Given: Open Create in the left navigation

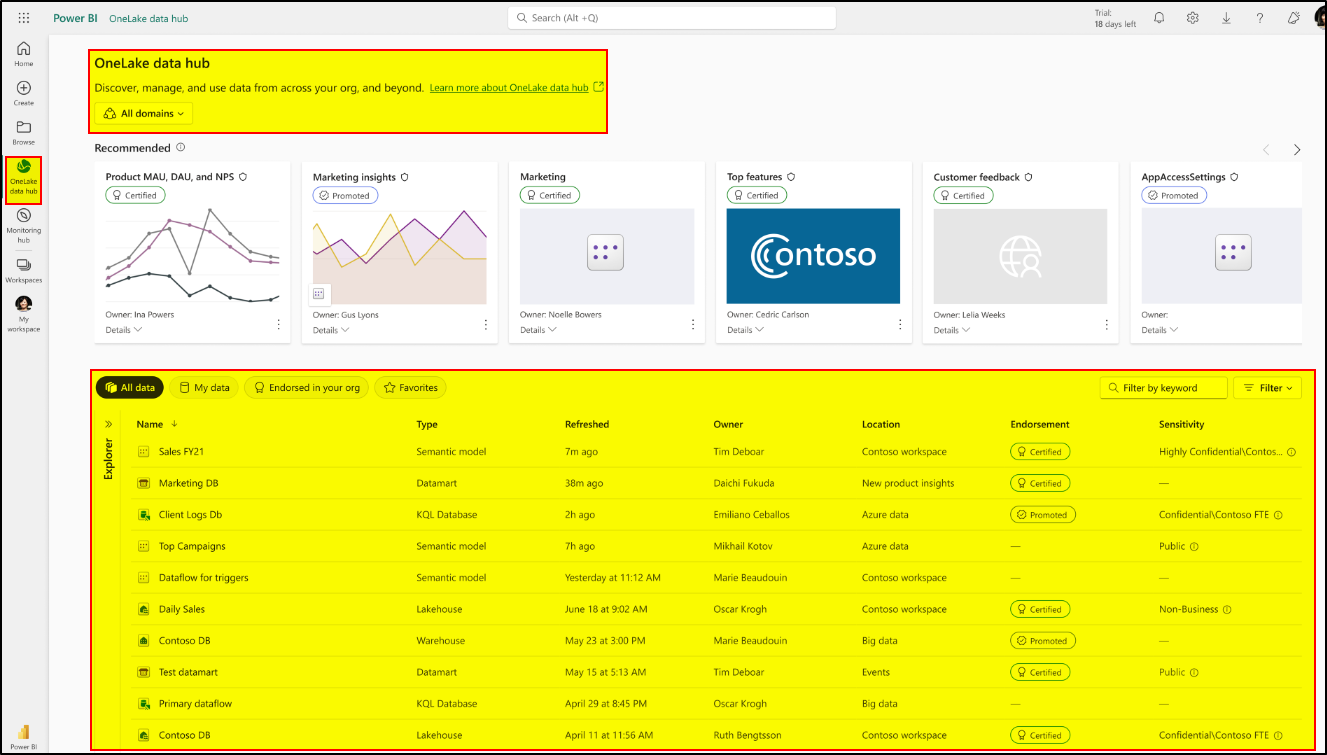Looking at the screenshot, I should coord(24,94).
